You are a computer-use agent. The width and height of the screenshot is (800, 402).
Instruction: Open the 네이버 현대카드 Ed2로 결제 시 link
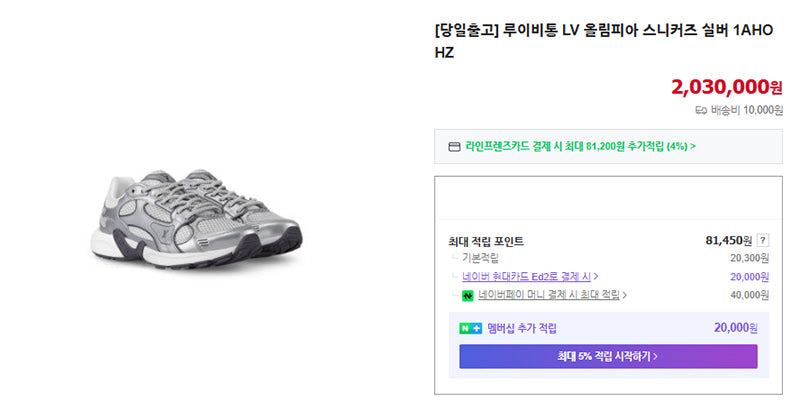tap(526, 277)
